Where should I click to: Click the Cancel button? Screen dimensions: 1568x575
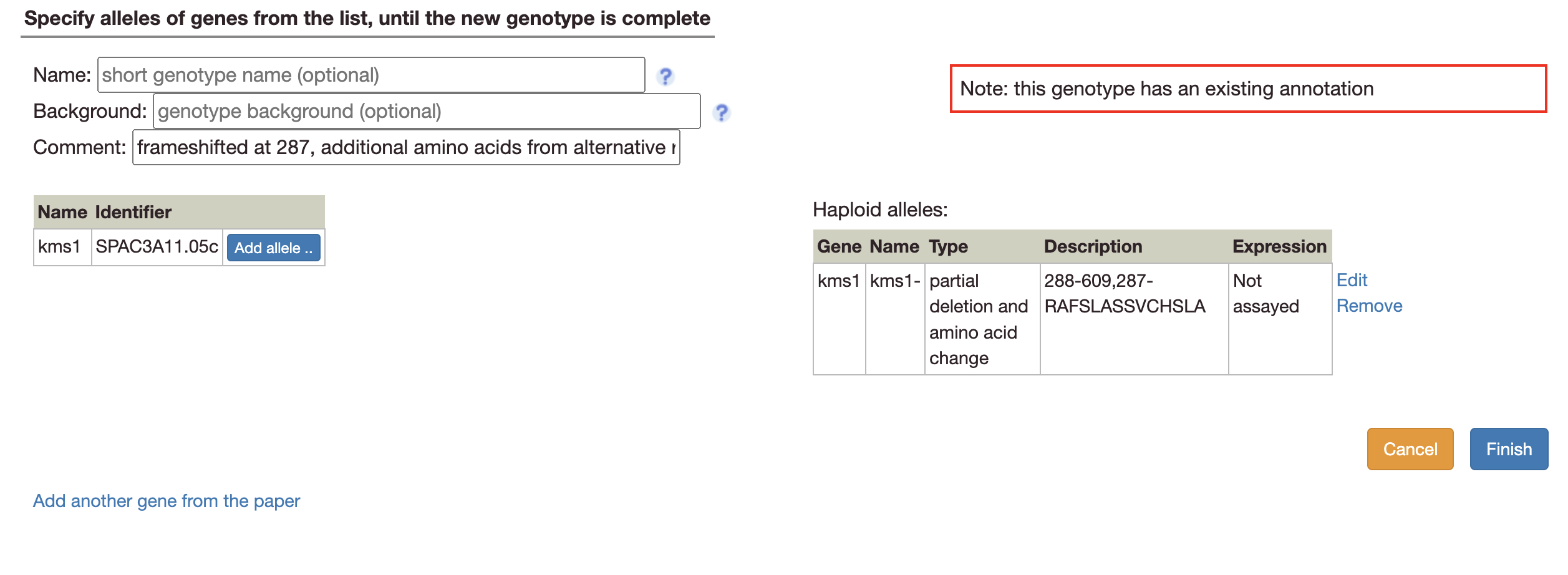click(1410, 448)
